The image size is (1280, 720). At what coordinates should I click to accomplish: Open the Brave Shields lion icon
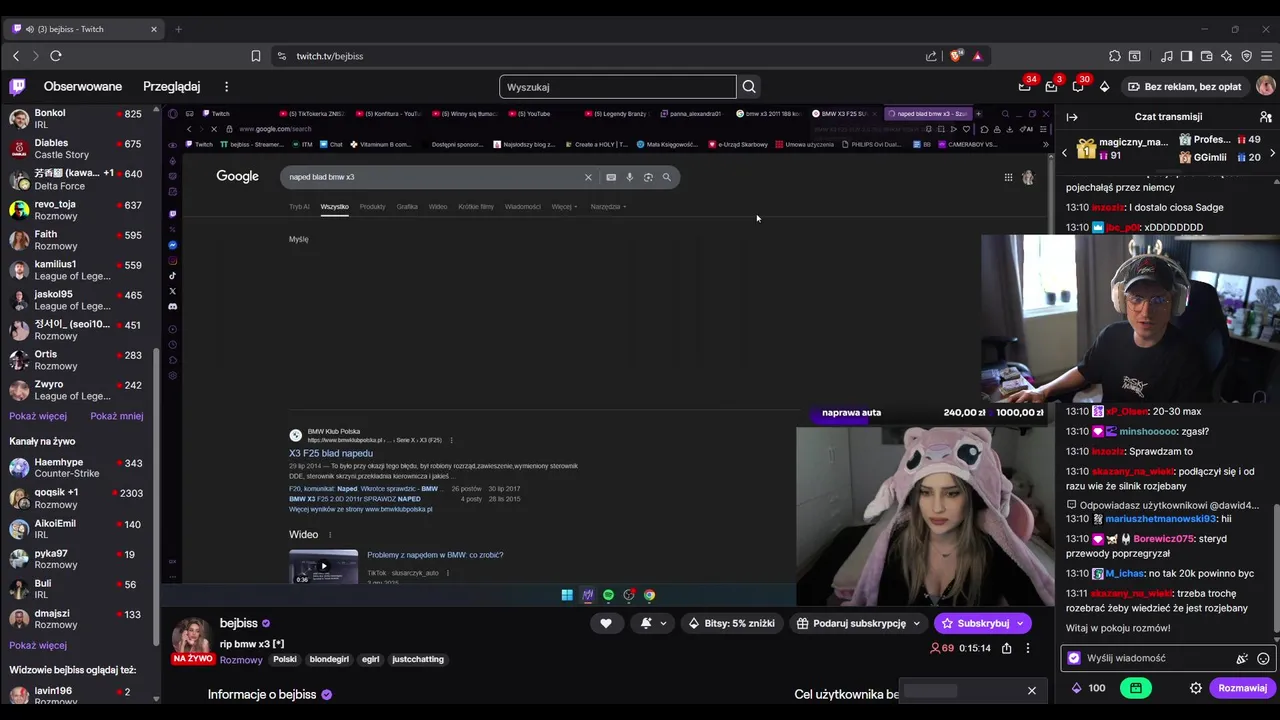tap(956, 56)
